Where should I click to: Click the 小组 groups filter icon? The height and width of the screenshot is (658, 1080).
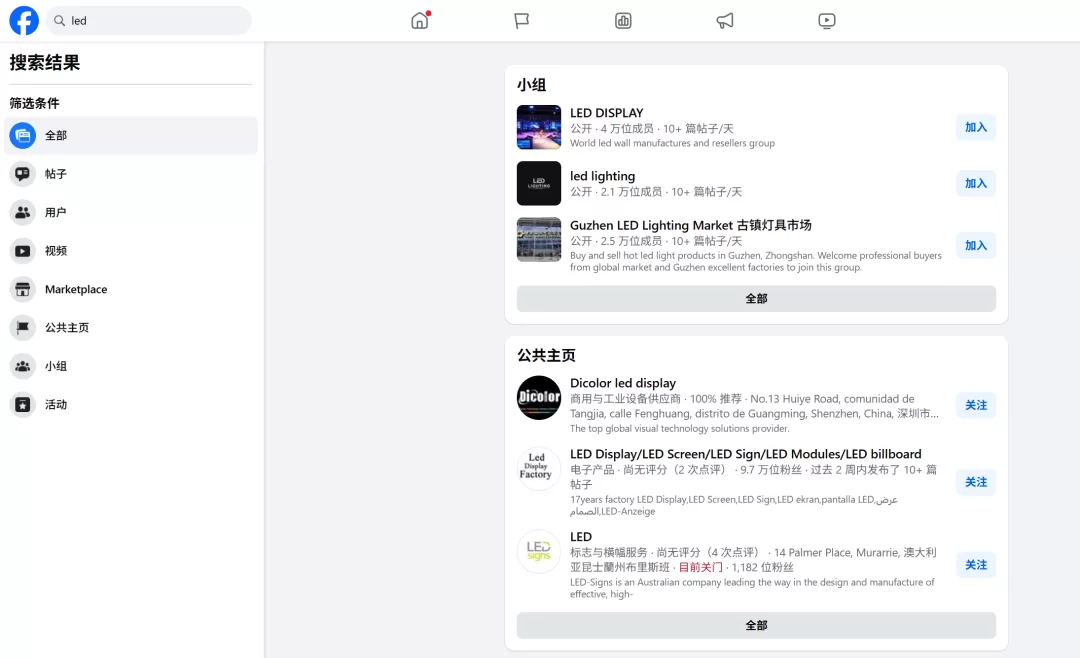(23, 366)
